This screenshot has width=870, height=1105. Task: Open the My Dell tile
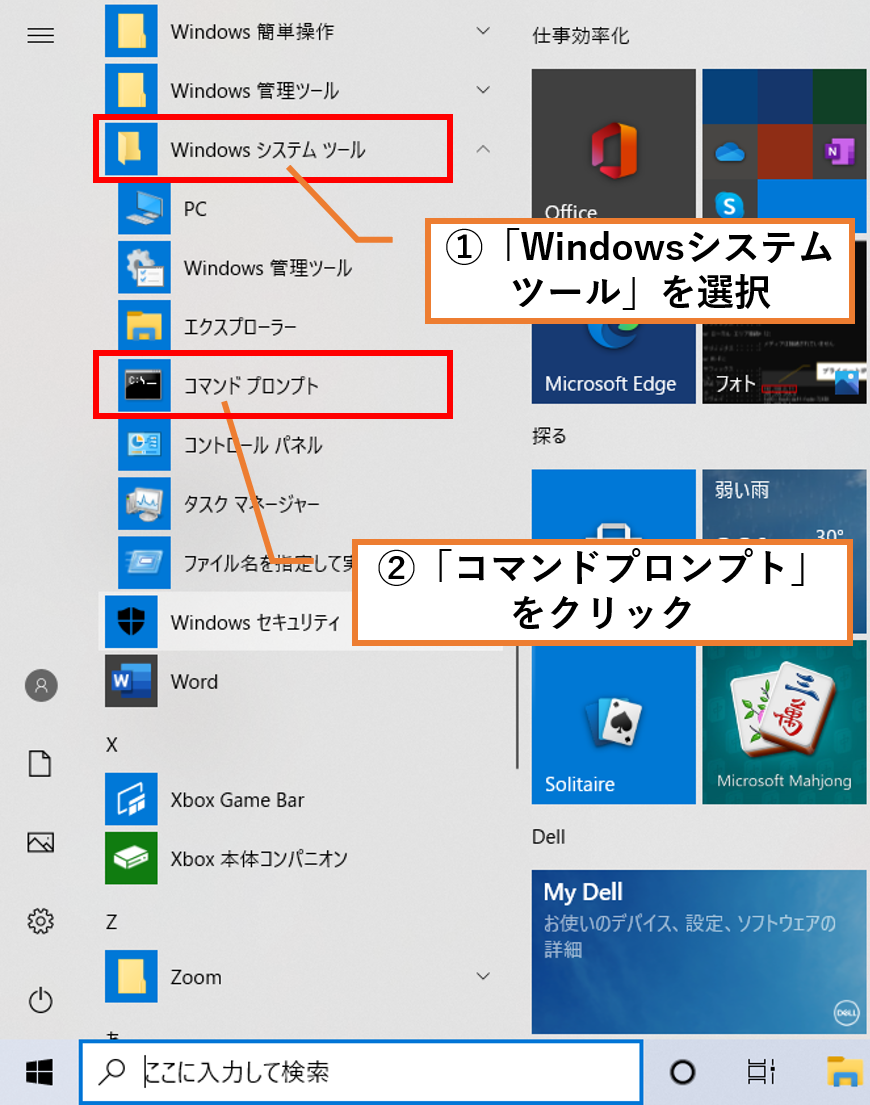(x=699, y=951)
